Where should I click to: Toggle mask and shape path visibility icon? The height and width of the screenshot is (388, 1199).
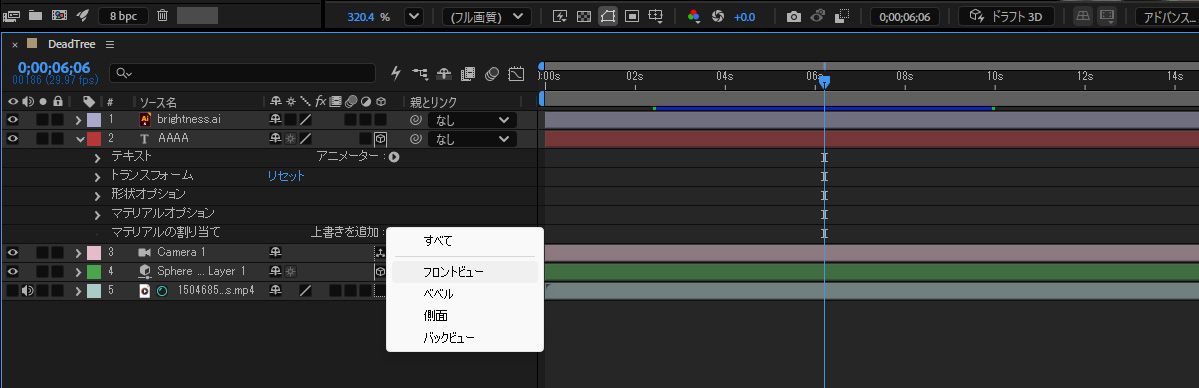[x=608, y=16]
